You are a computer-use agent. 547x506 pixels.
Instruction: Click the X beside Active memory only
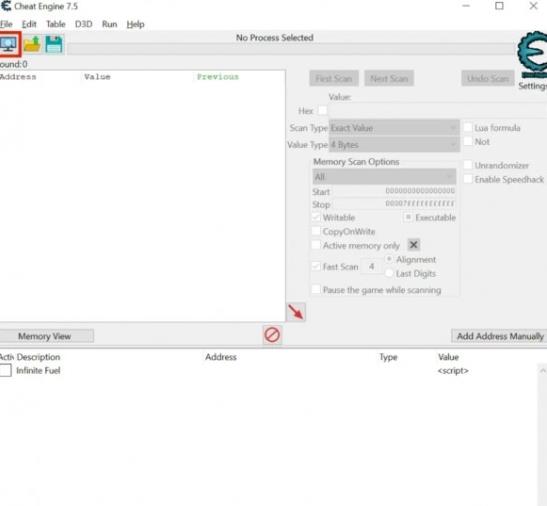click(413, 245)
